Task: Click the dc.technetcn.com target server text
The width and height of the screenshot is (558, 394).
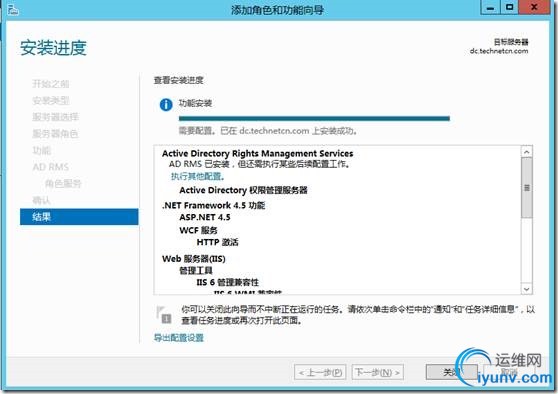Action: 499,51
